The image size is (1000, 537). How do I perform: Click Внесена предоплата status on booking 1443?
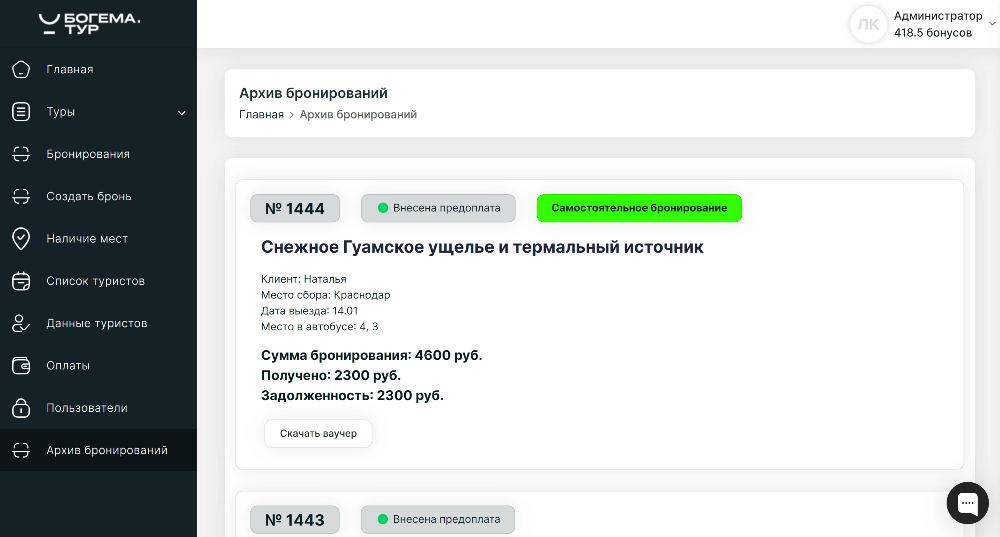[438, 519]
